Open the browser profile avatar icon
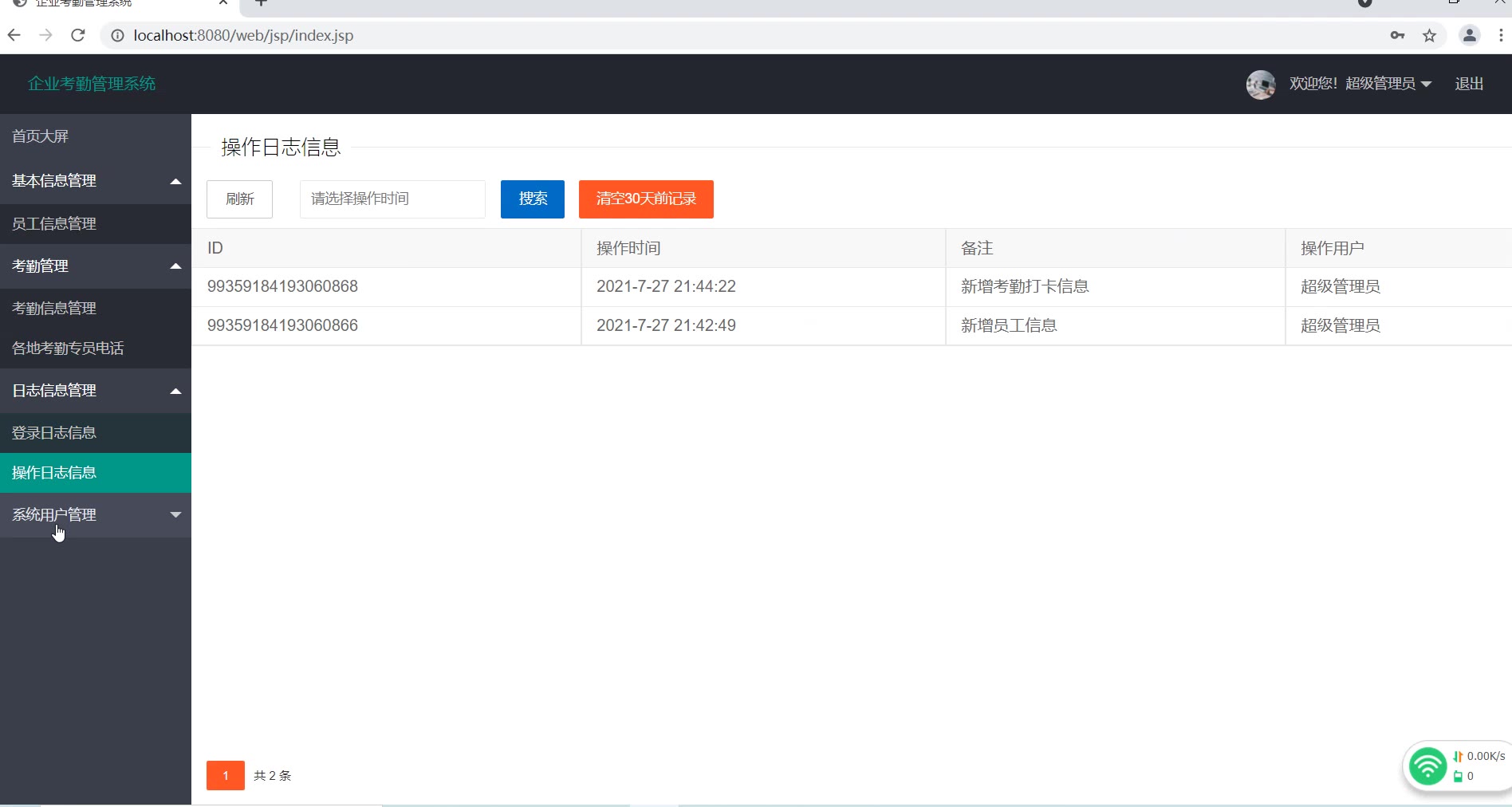Viewport: 1512px width, 807px height. coord(1469,35)
